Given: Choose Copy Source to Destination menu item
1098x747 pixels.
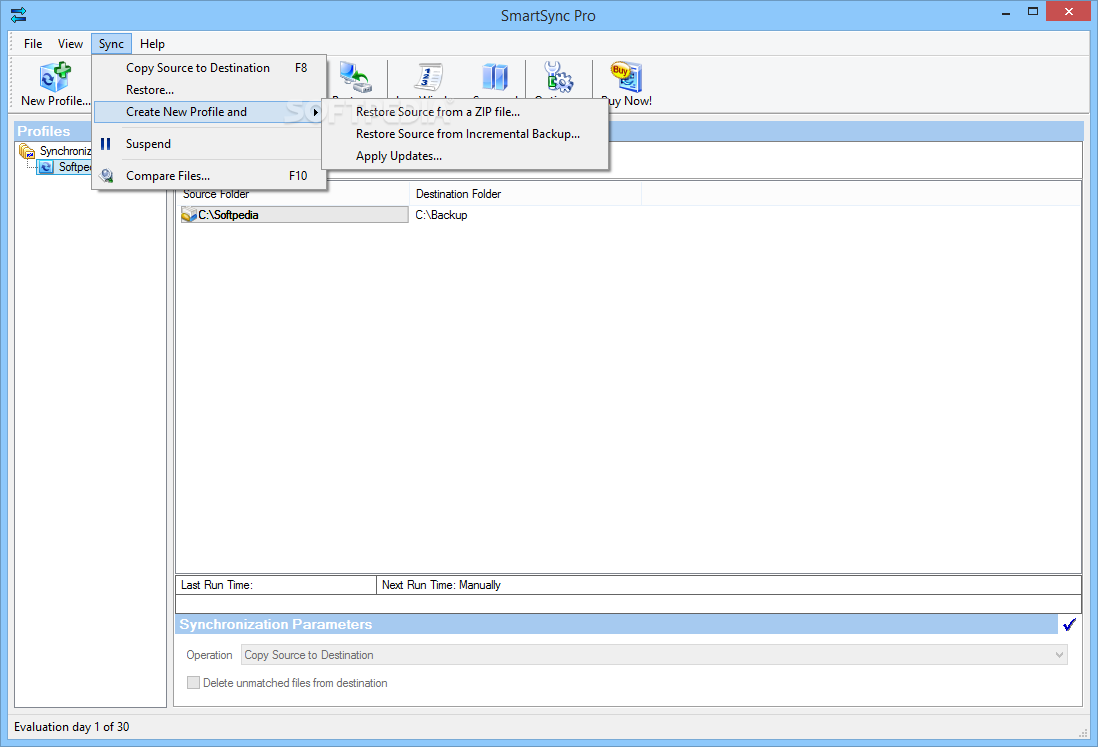Looking at the screenshot, I should point(209,68).
